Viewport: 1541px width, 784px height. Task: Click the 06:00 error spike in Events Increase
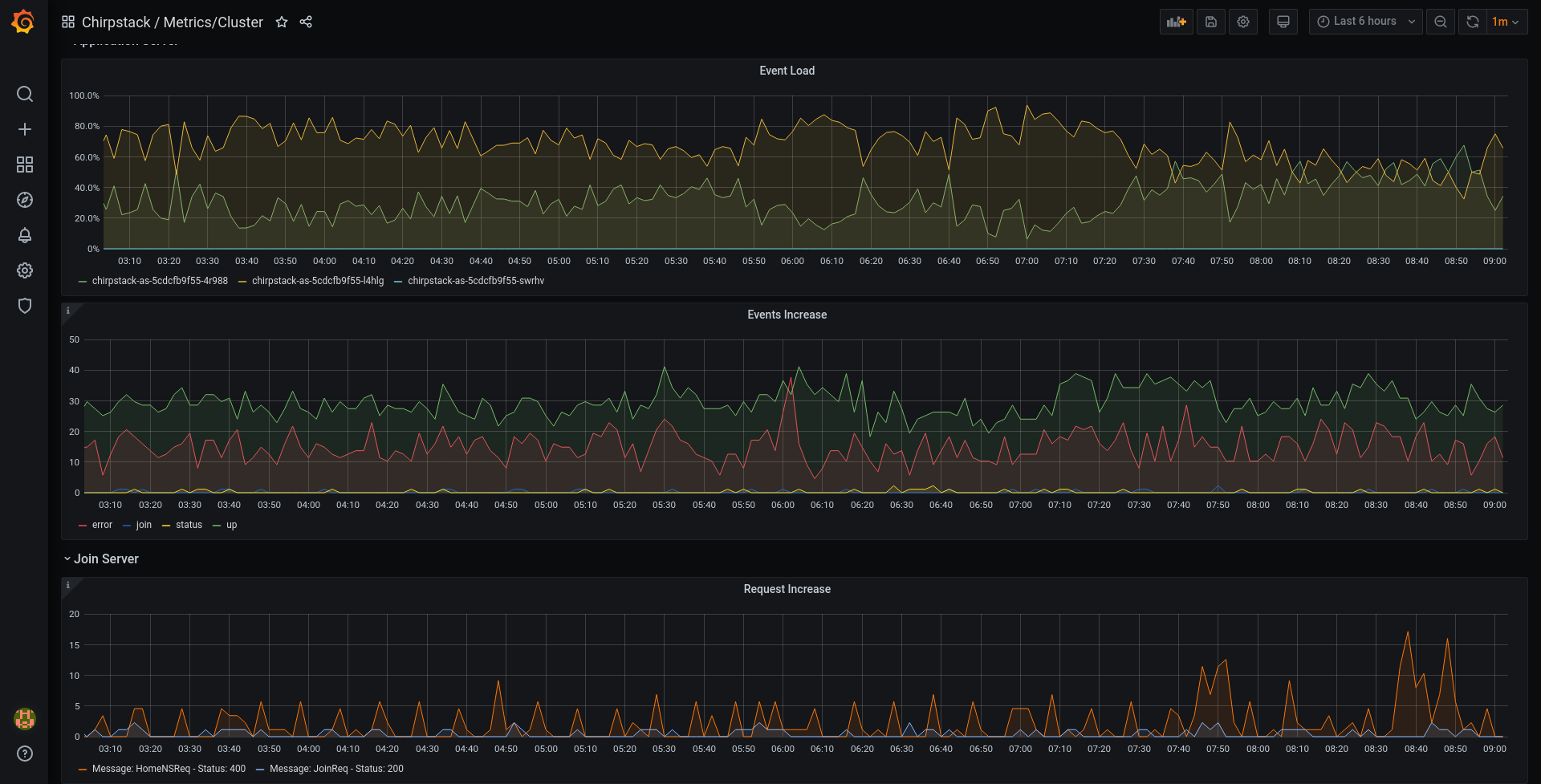(x=791, y=378)
